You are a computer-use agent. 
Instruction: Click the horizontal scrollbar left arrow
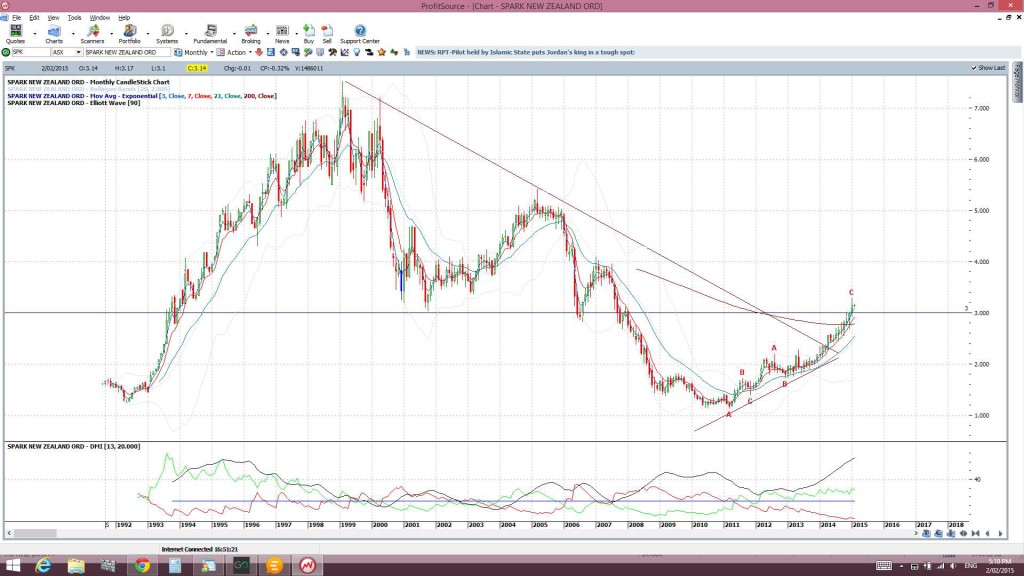point(8,534)
